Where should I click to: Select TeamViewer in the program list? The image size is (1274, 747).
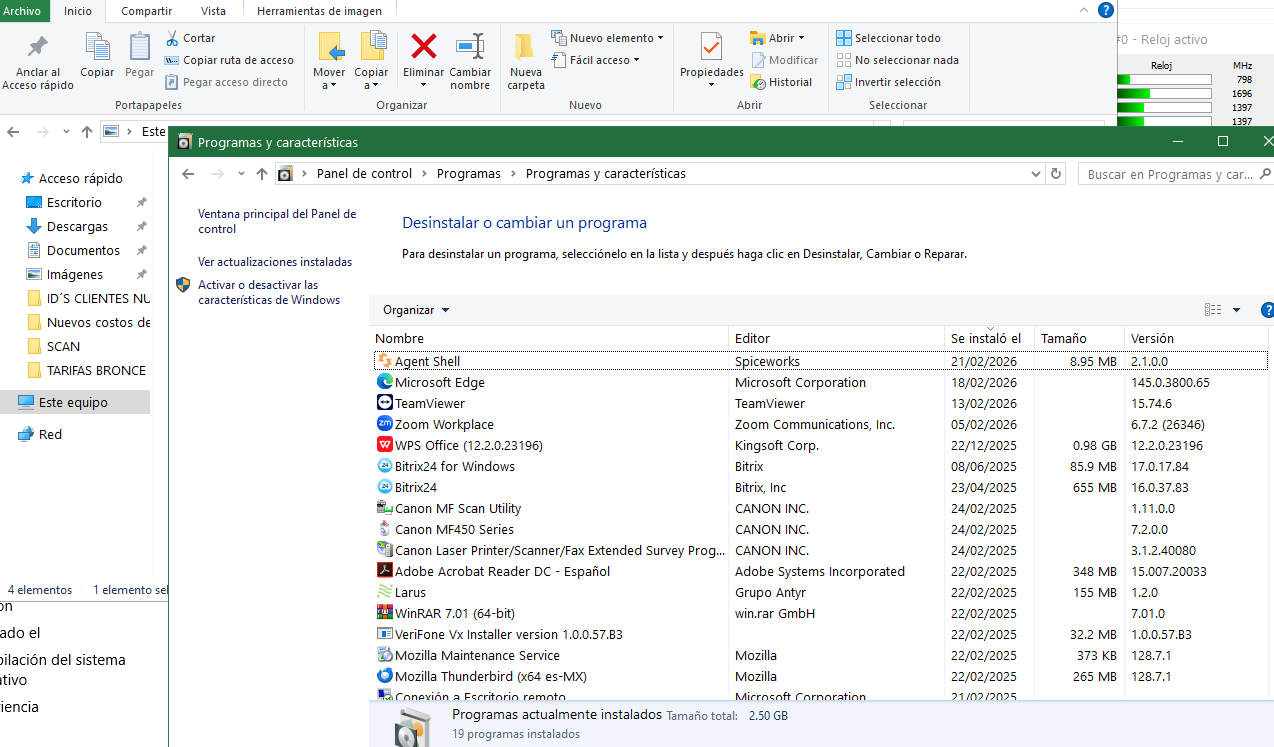pos(429,404)
